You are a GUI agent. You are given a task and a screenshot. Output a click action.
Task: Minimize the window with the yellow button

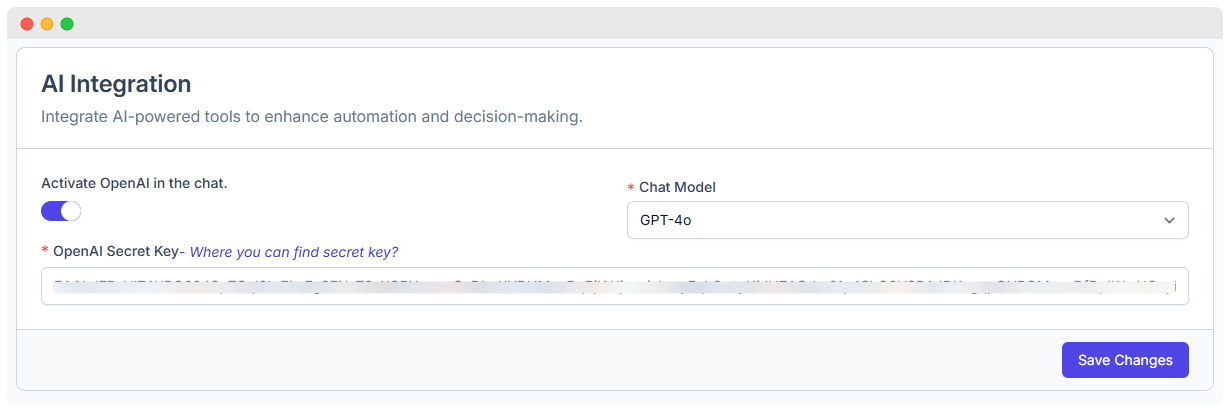47,24
